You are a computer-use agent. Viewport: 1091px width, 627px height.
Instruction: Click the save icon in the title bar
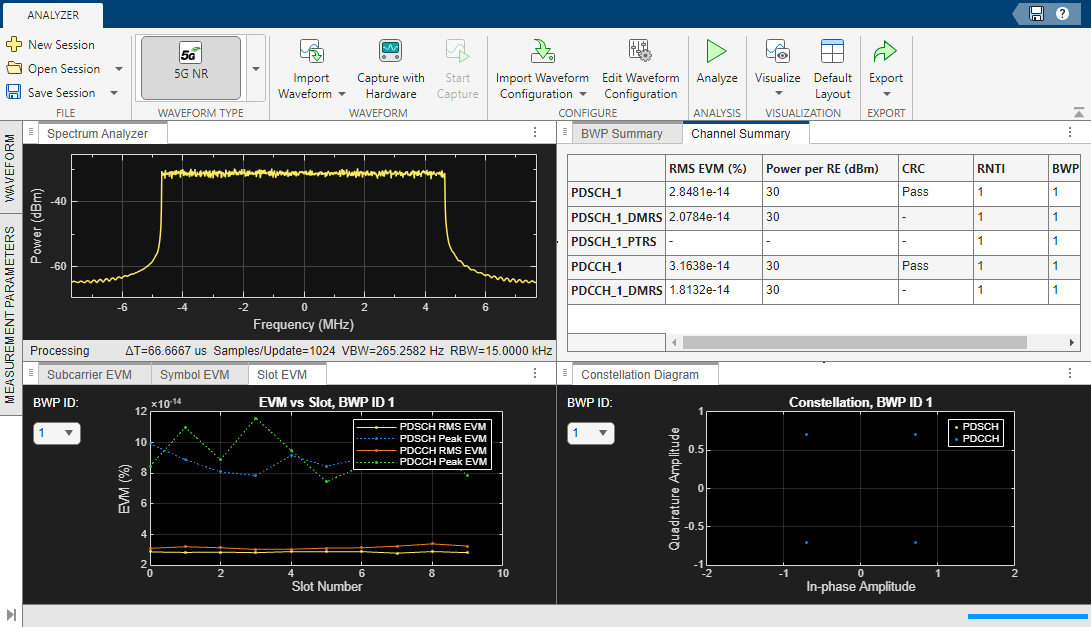pyautogui.click(x=1037, y=14)
